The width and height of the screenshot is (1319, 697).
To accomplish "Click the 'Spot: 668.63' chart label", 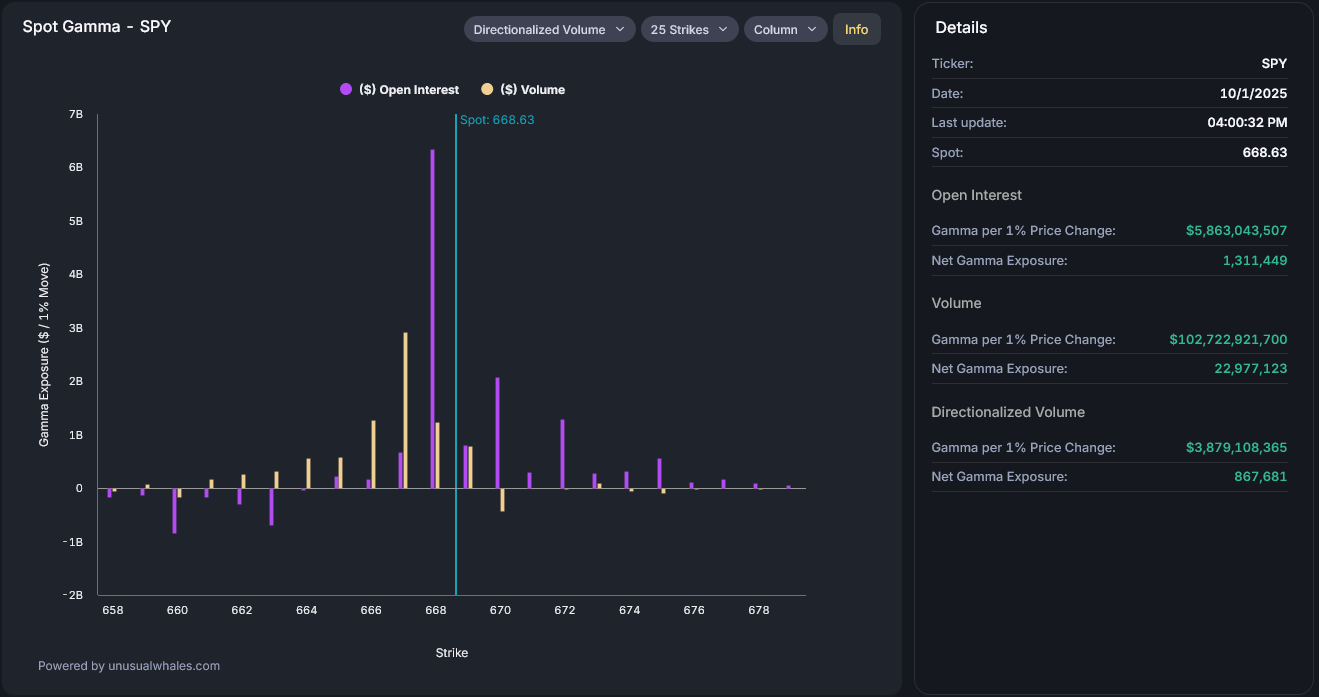I will pyautogui.click(x=497, y=120).
